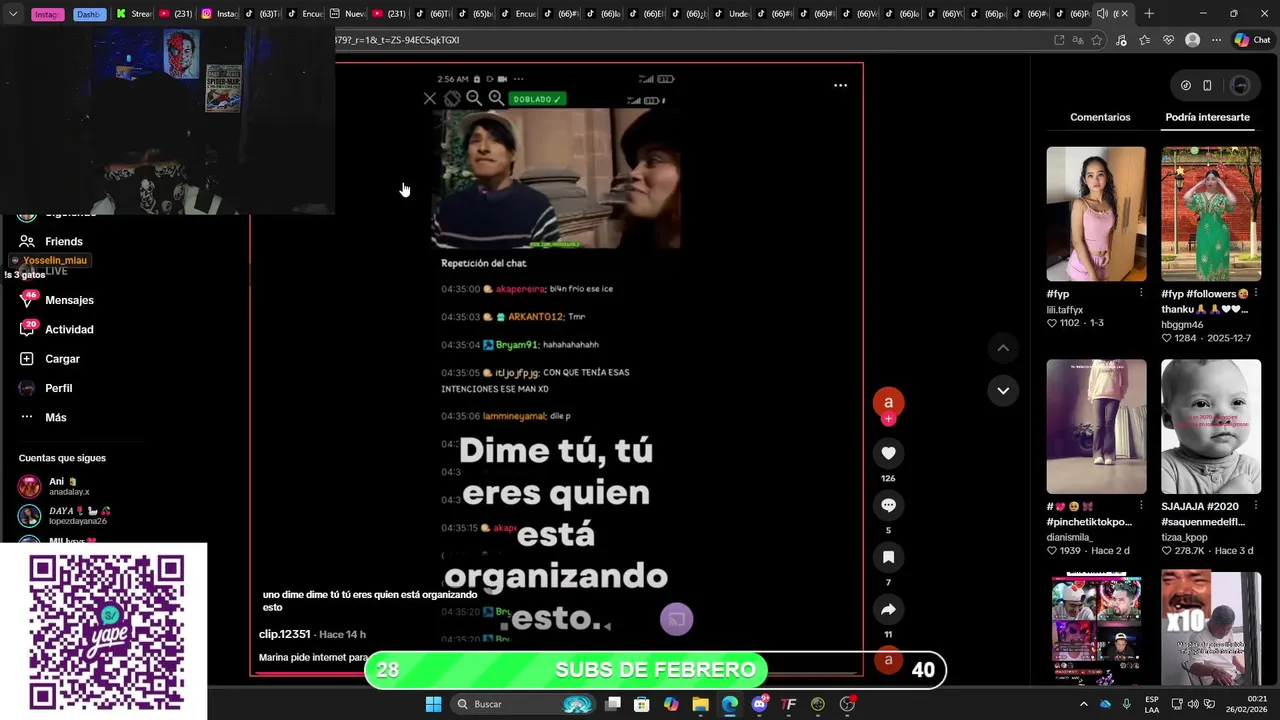Image resolution: width=1280 pixels, height=720 pixels.
Task: Open the Mensajes inbox icon
Action: 27,300
